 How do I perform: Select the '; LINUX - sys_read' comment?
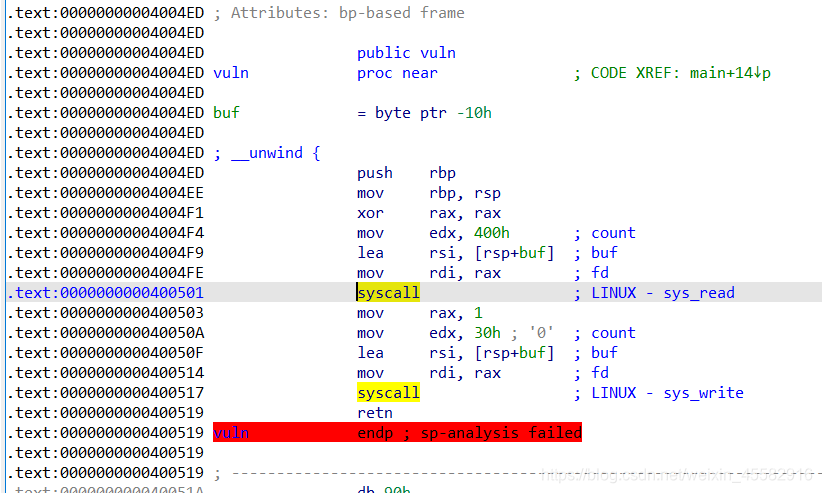pos(654,293)
